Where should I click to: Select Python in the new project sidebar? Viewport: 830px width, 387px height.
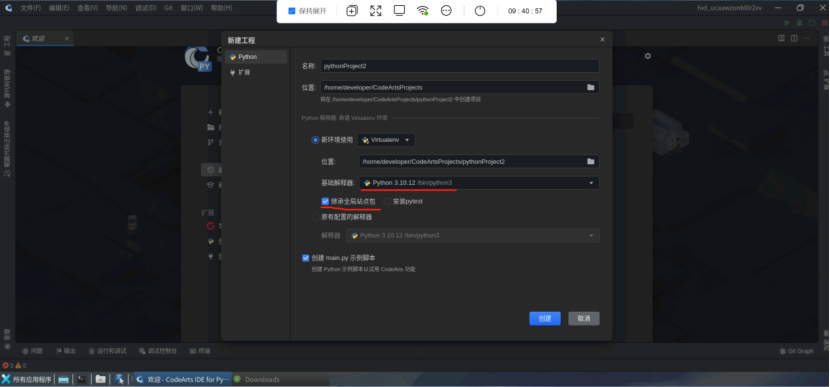coord(256,57)
